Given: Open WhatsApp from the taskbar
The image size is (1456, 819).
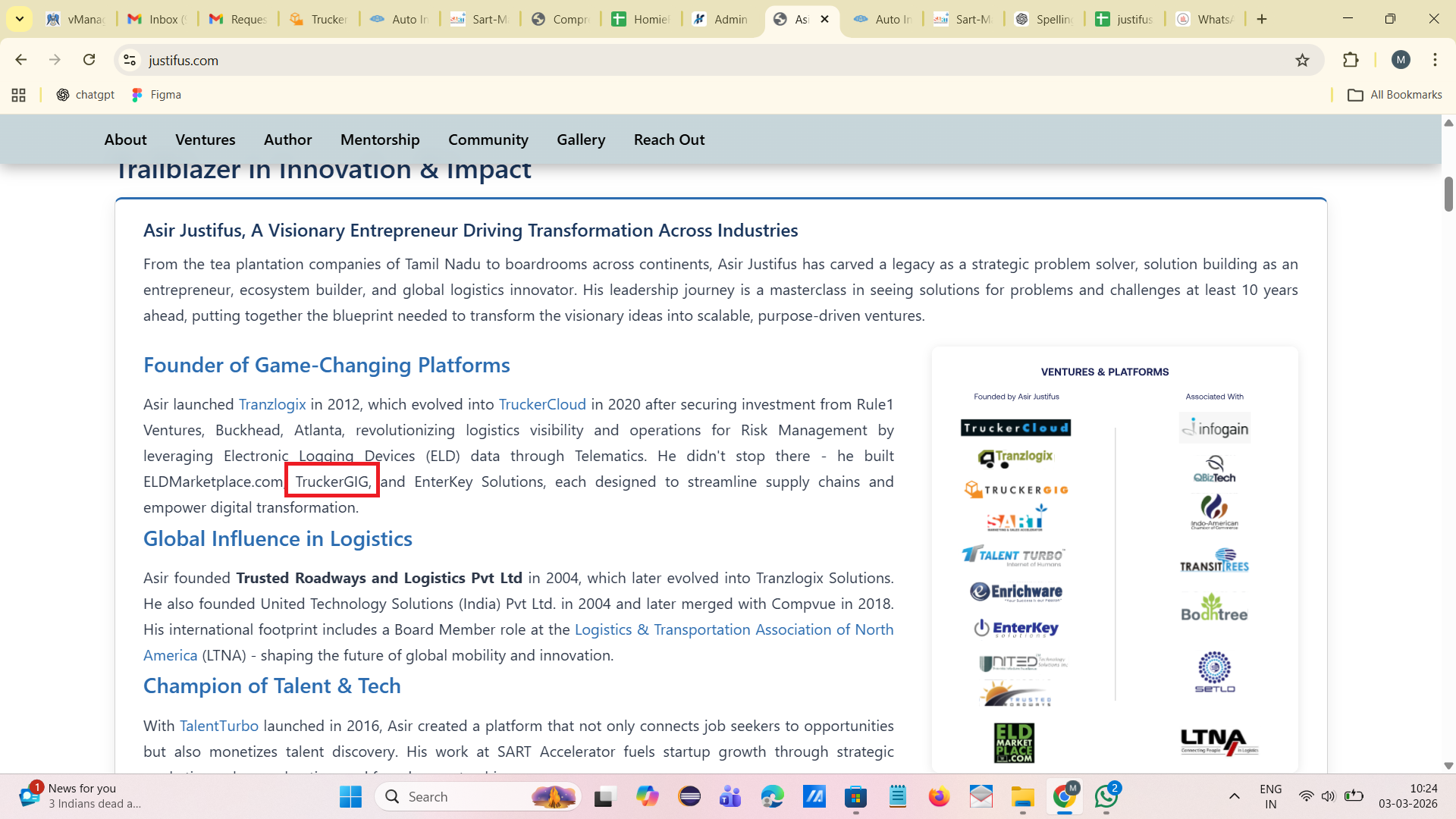Looking at the screenshot, I should click(1106, 796).
